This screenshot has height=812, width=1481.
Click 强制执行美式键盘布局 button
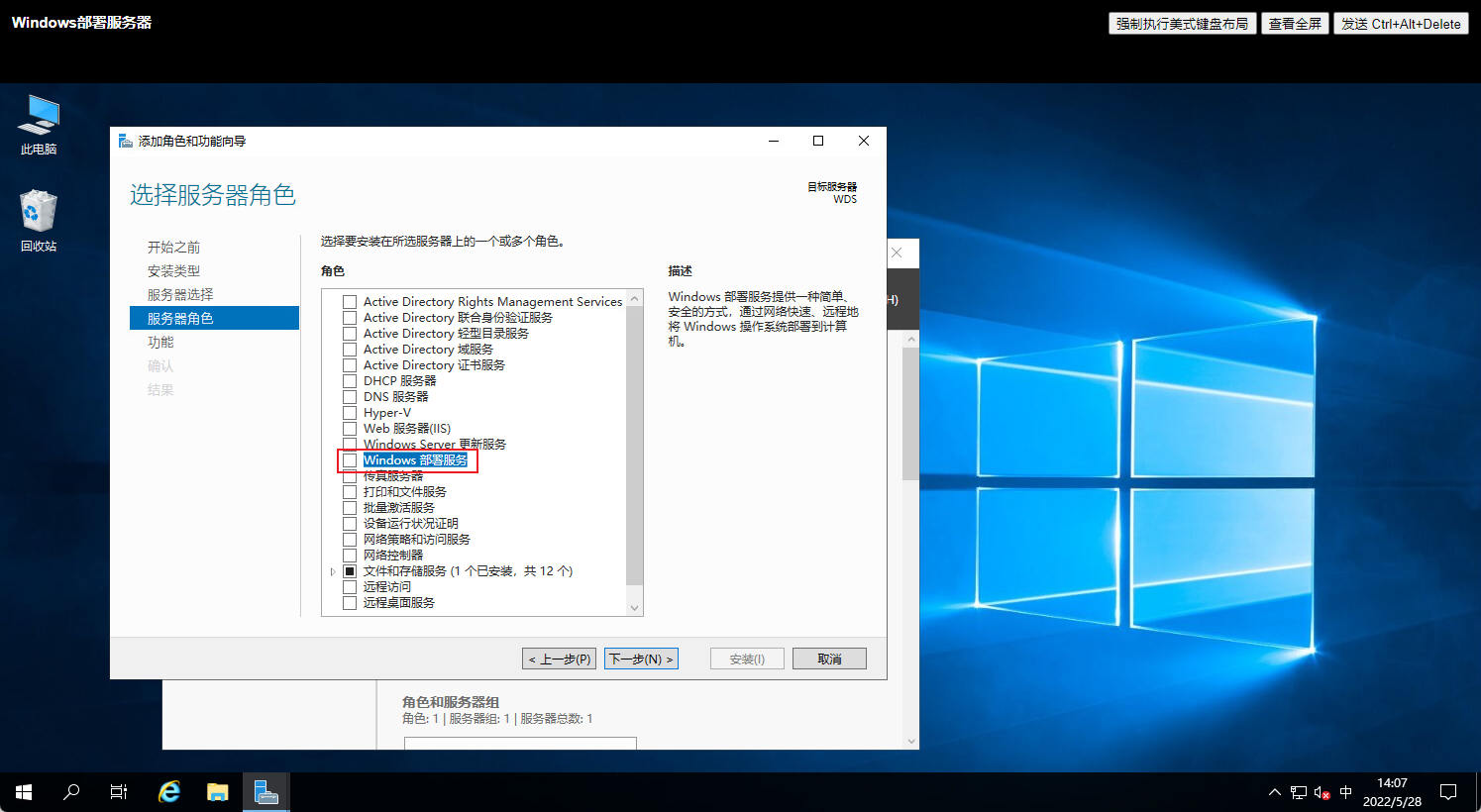[1182, 24]
